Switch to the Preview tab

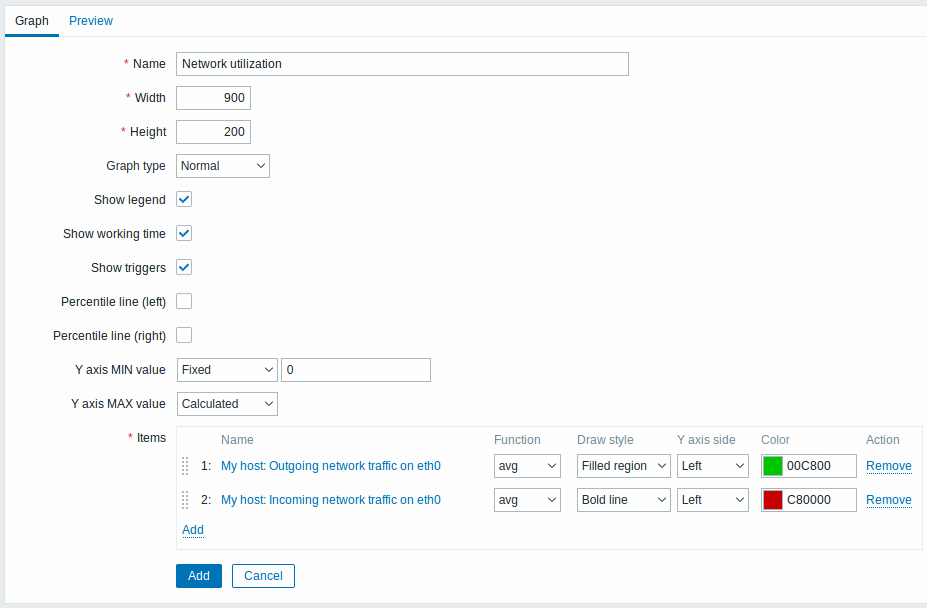(91, 21)
